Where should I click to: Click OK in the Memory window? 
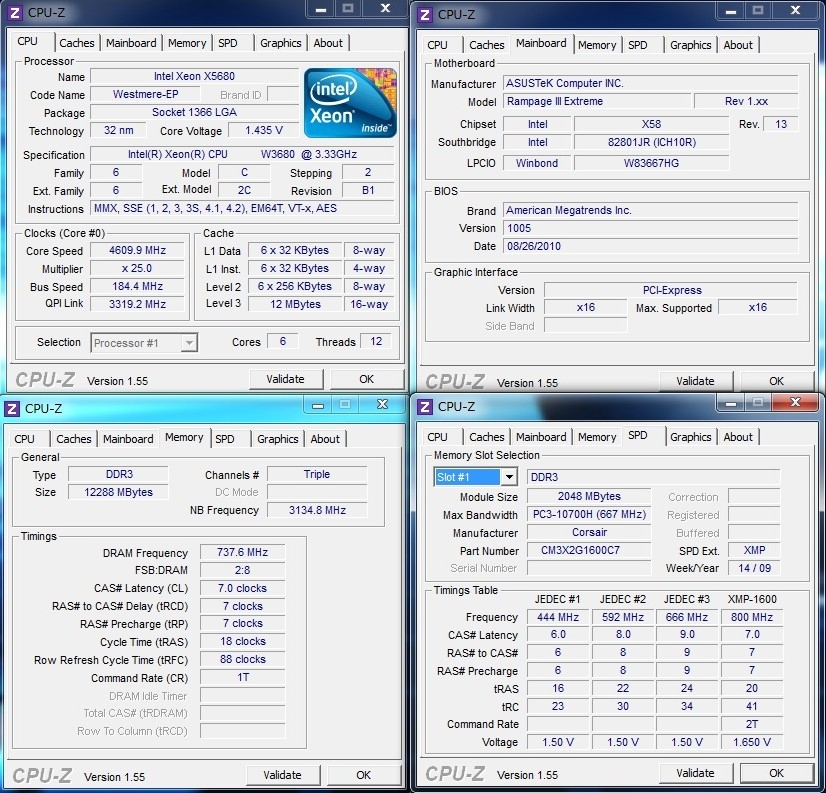pos(363,775)
